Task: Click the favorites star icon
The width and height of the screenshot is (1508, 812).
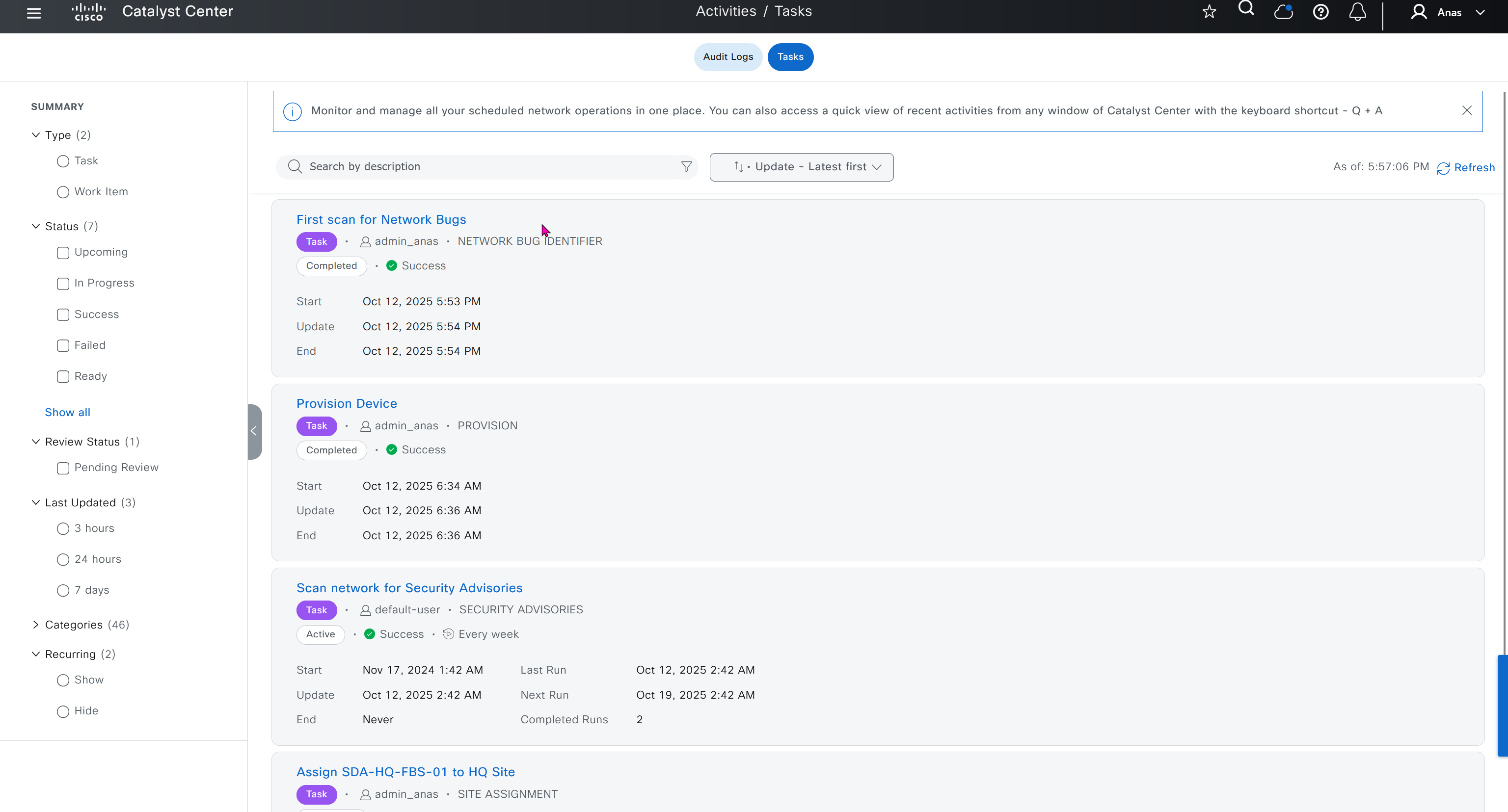Action: coord(1209,12)
